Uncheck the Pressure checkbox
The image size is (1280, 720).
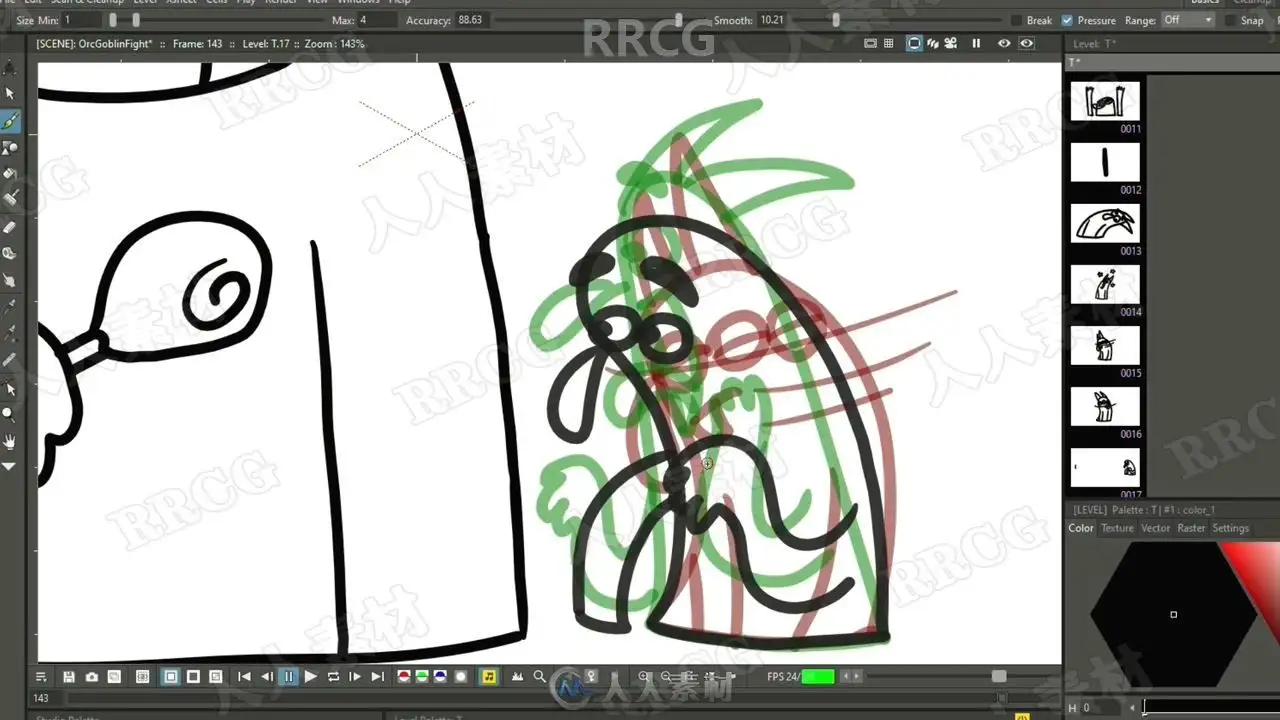1067,20
